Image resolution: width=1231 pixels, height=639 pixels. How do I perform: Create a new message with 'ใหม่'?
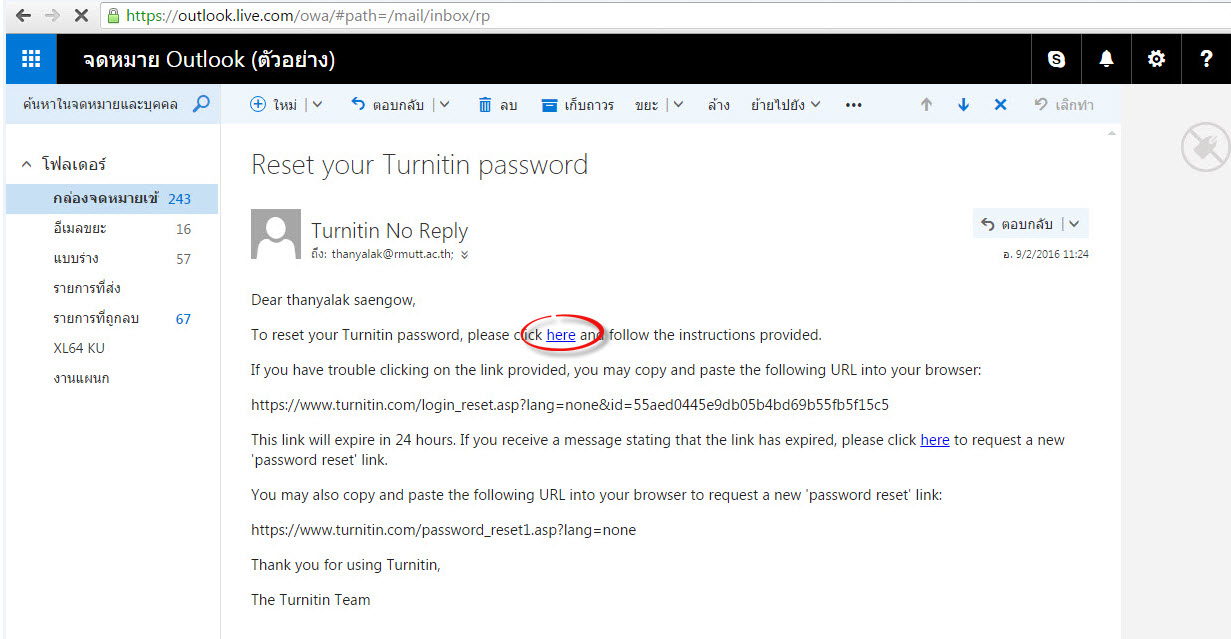pyautogui.click(x=274, y=104)
